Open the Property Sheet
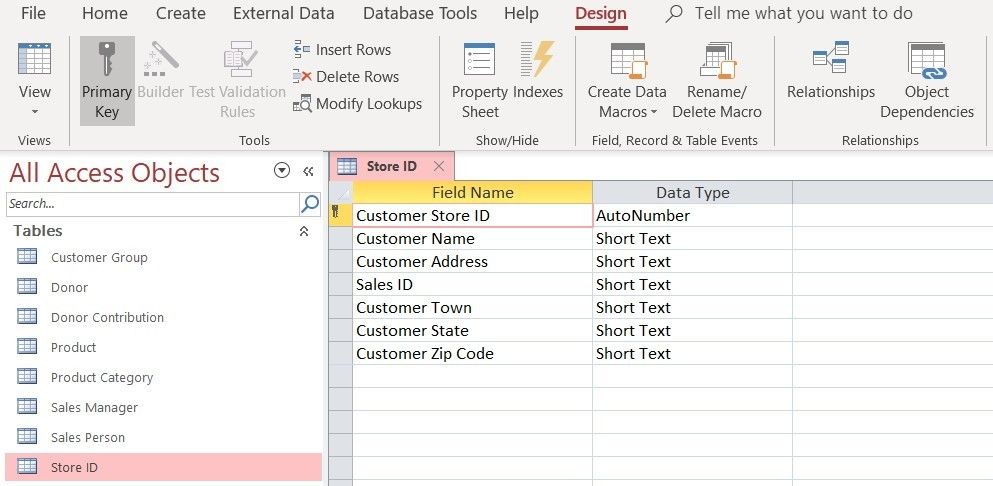This screenshot has width=993, height=486. click(x=480, y=60)
